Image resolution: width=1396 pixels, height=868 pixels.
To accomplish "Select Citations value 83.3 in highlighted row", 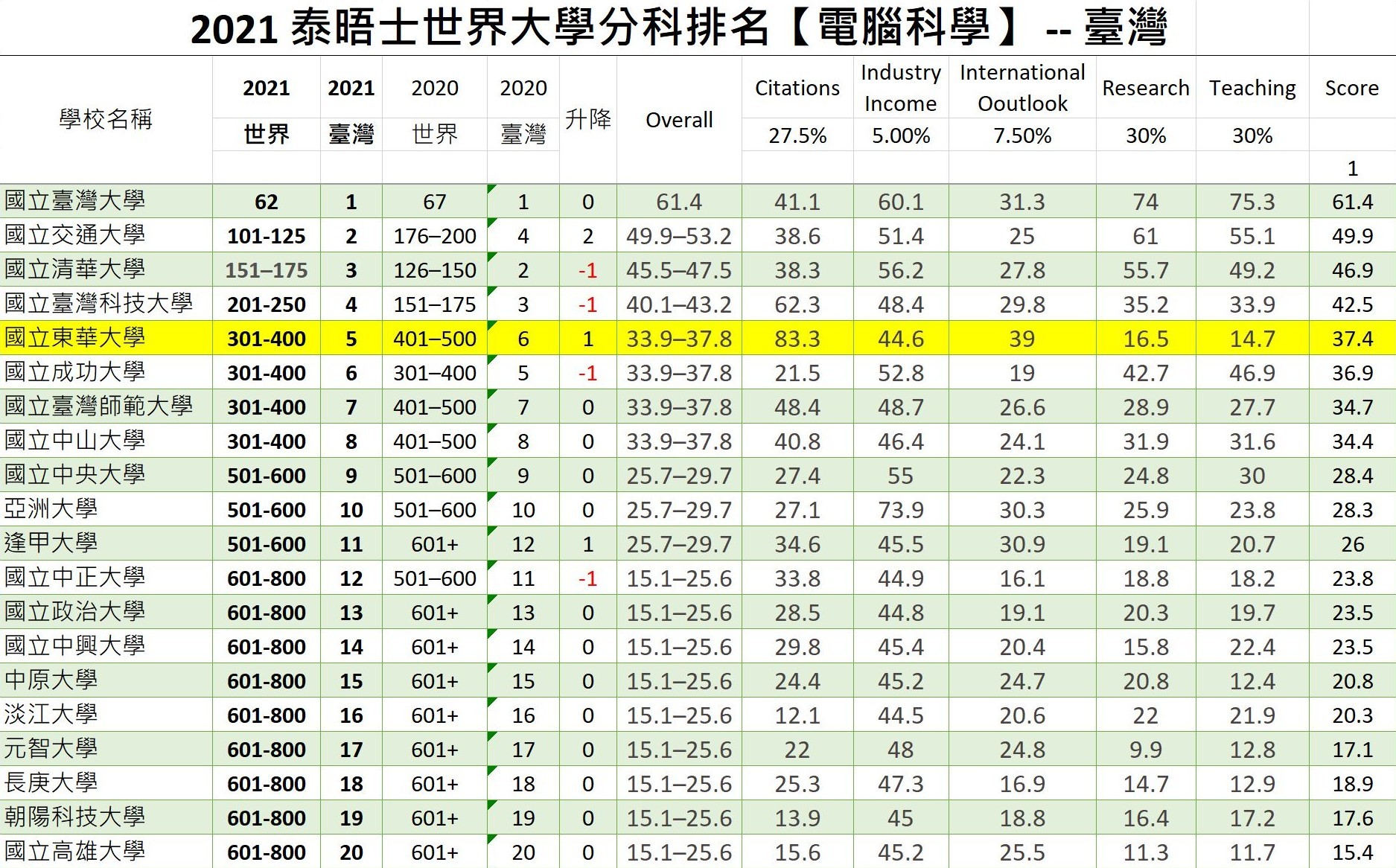I will click(x=797, y=338).
